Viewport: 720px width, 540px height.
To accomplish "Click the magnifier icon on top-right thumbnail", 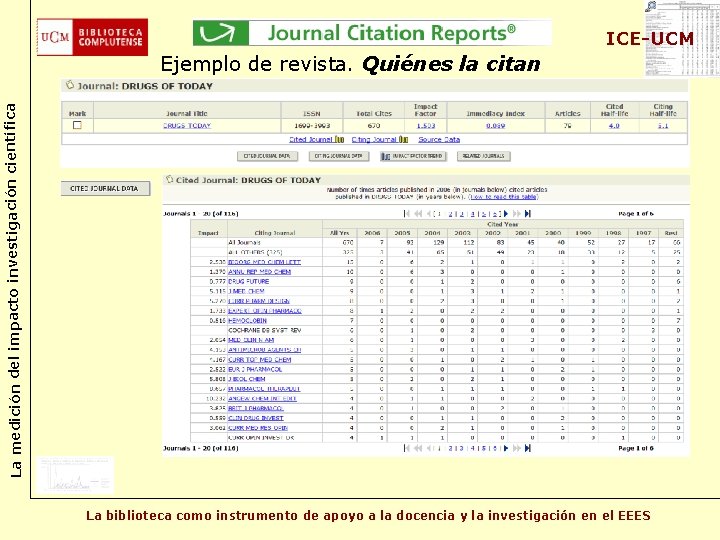I will pyautogui.click(x=651, y=6).
